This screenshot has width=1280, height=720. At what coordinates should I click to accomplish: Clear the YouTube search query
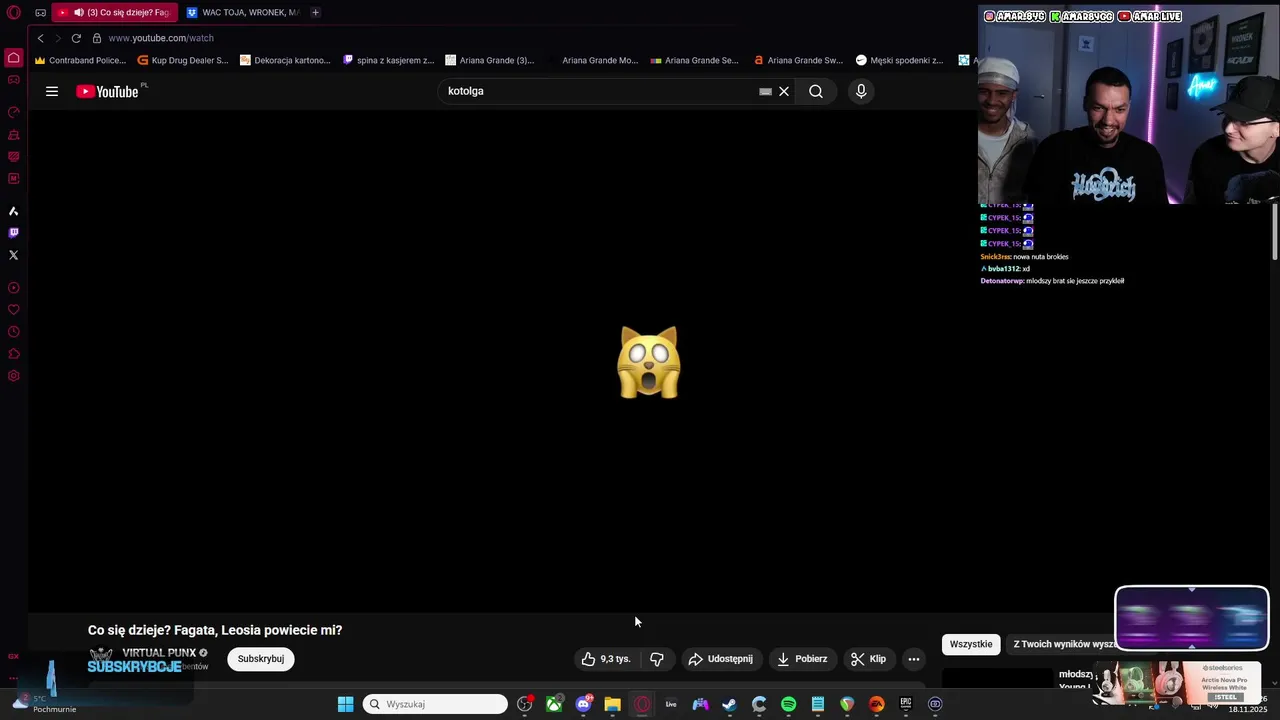784,91
